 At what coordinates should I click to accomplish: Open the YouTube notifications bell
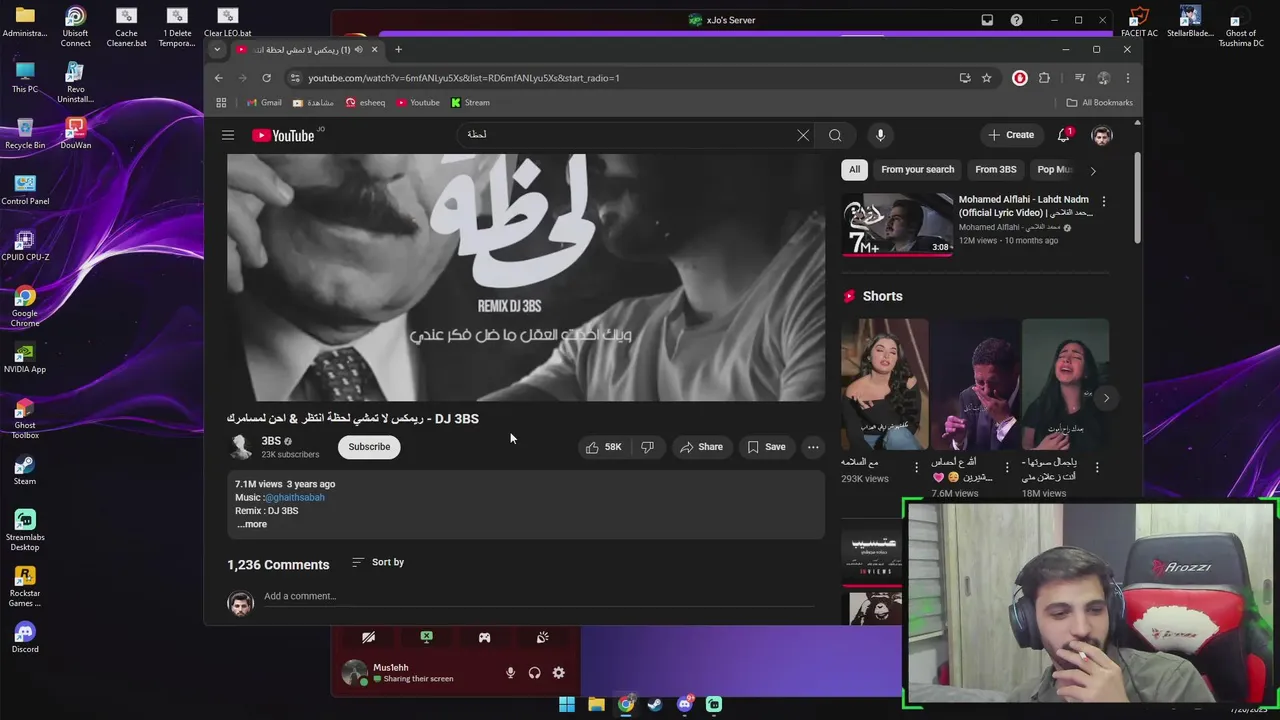1064,135
